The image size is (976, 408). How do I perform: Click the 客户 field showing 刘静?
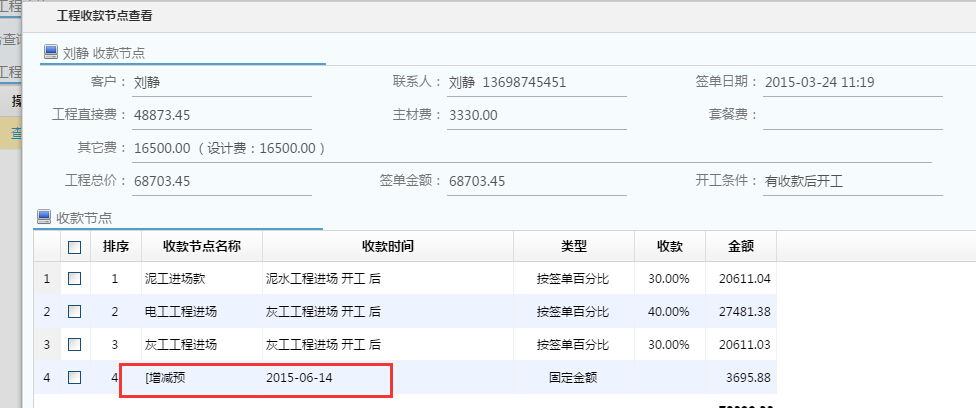[x=222, y=82]
